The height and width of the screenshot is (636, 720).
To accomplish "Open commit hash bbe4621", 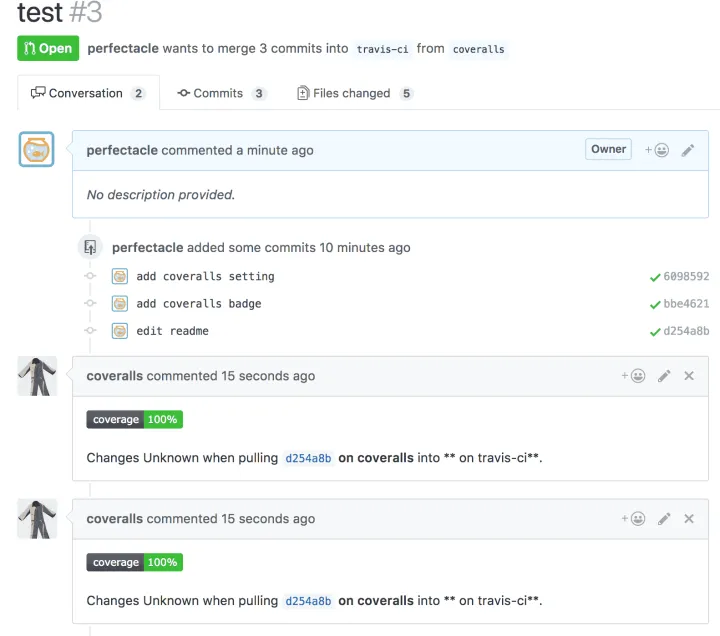I will click(x=686, y=304).
